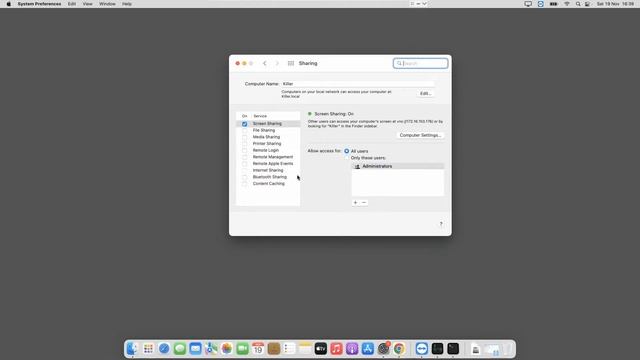The width and height of the screenshot is (640, 360).
Task: Select the 'Internet Sharing' service row label
Action: (268, 170)
